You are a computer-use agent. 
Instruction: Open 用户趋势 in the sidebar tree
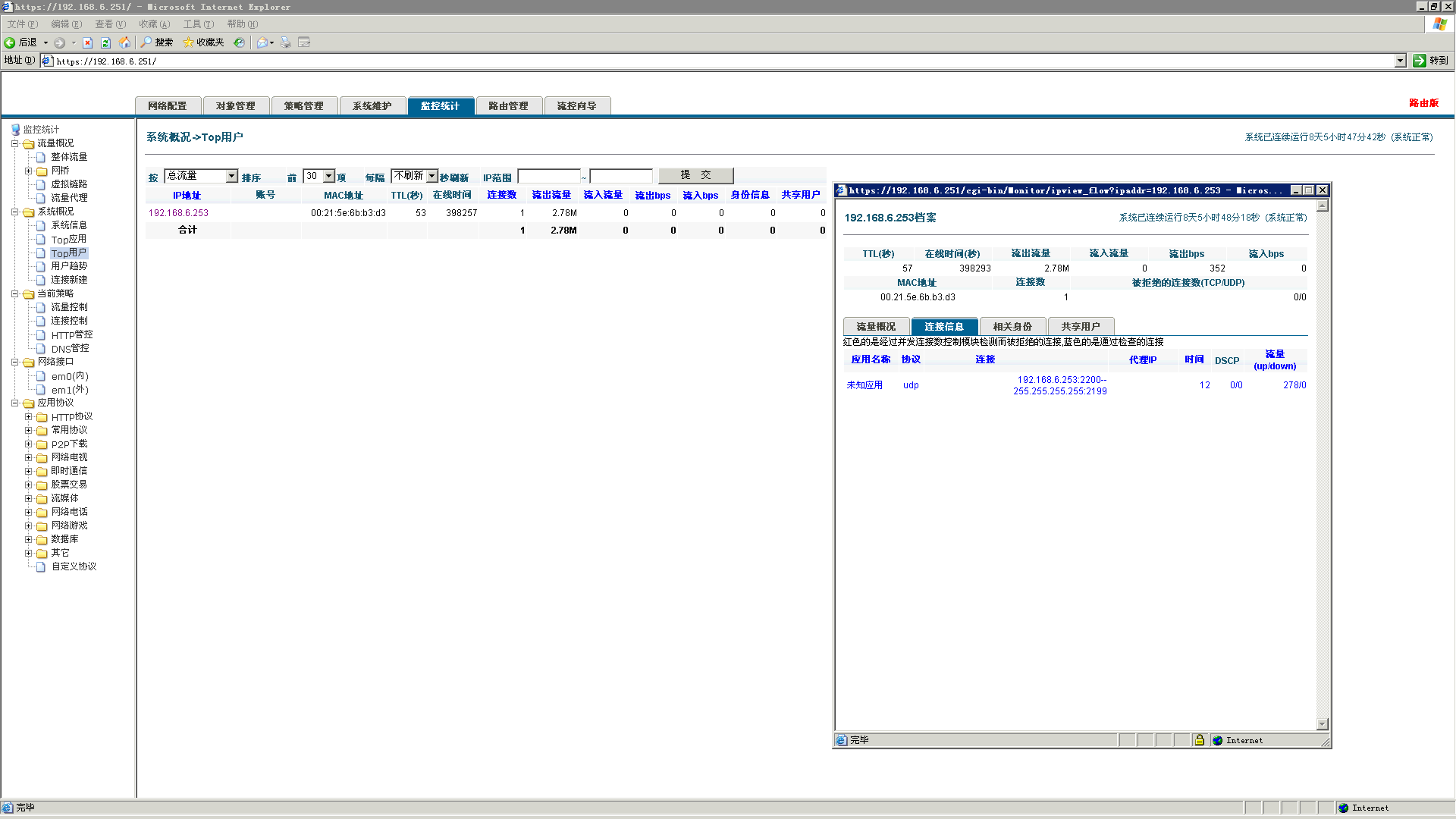coord(69,266)
